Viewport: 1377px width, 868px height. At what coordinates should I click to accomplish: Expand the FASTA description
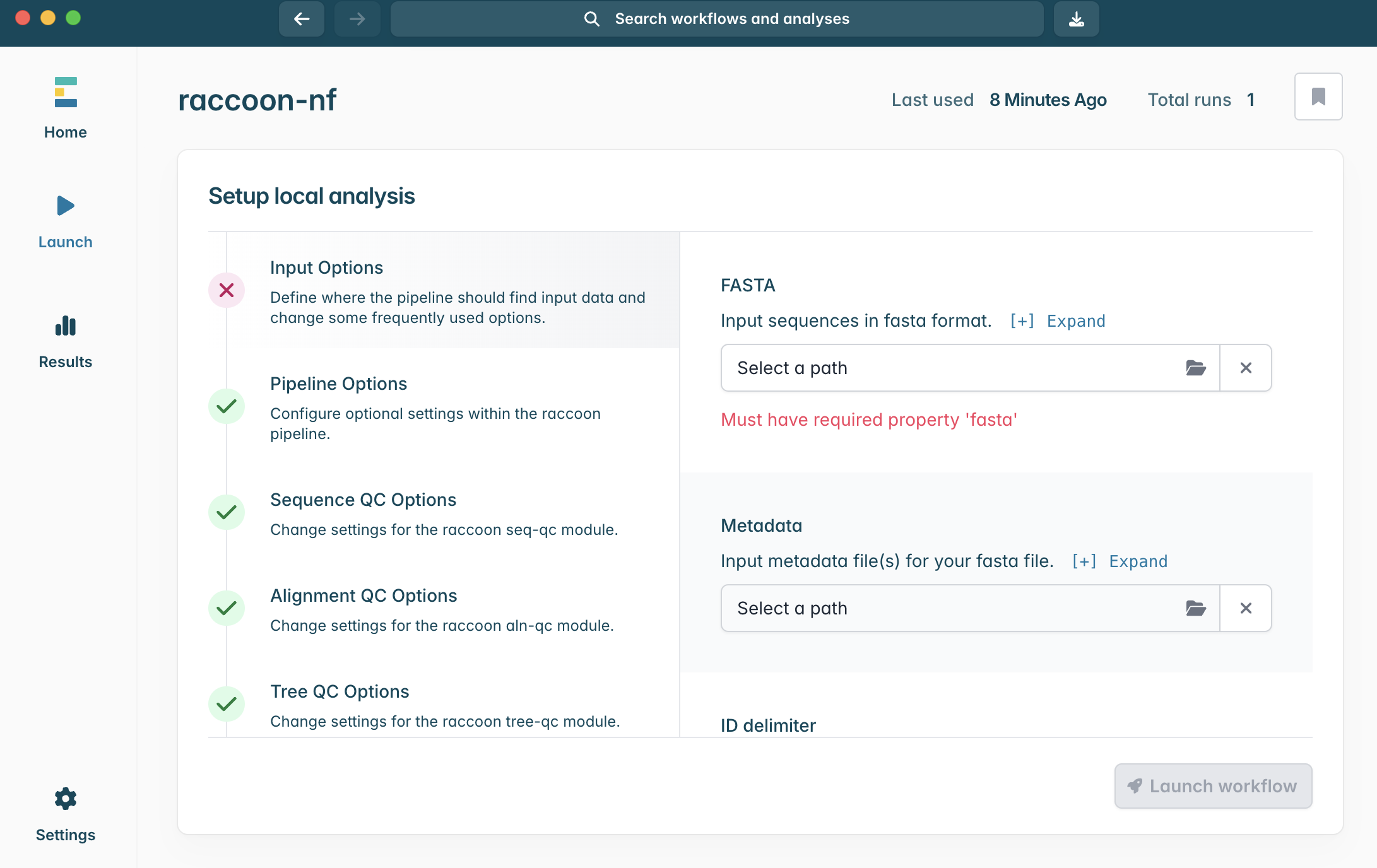click(1058, 321)
